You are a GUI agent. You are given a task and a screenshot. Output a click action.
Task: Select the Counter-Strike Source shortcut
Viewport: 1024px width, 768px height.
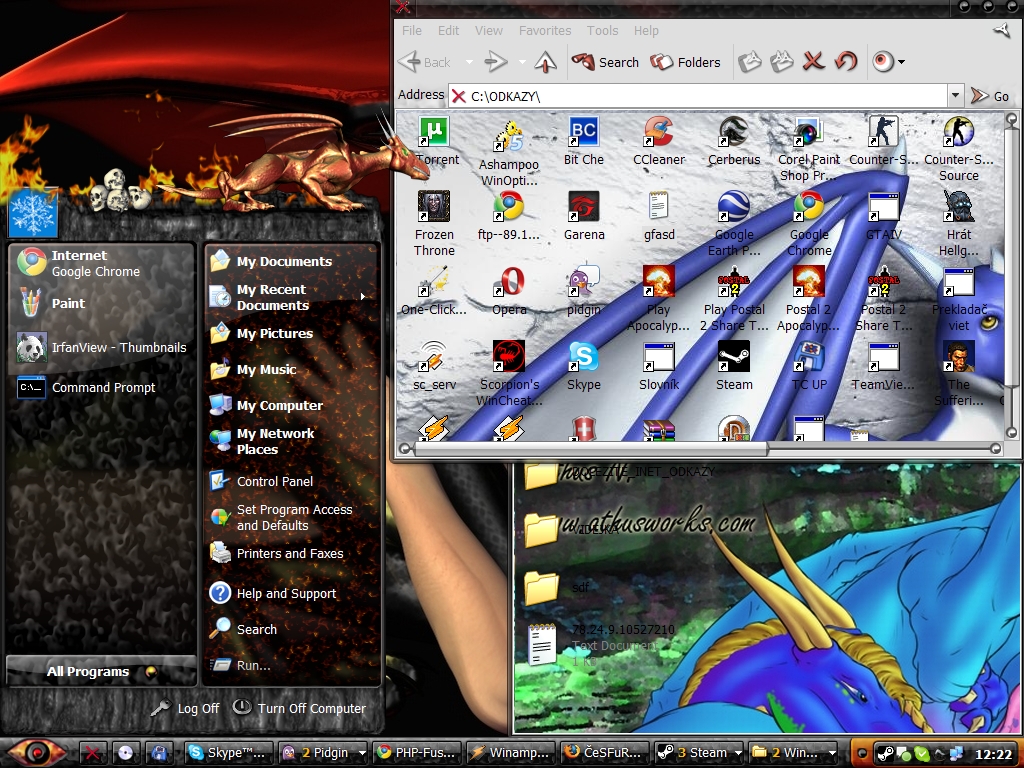[x=959, y=133]
